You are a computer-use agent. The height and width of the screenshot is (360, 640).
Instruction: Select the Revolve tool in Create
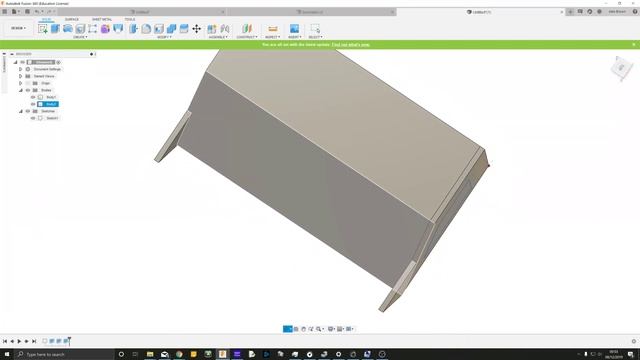click(68, 29)
